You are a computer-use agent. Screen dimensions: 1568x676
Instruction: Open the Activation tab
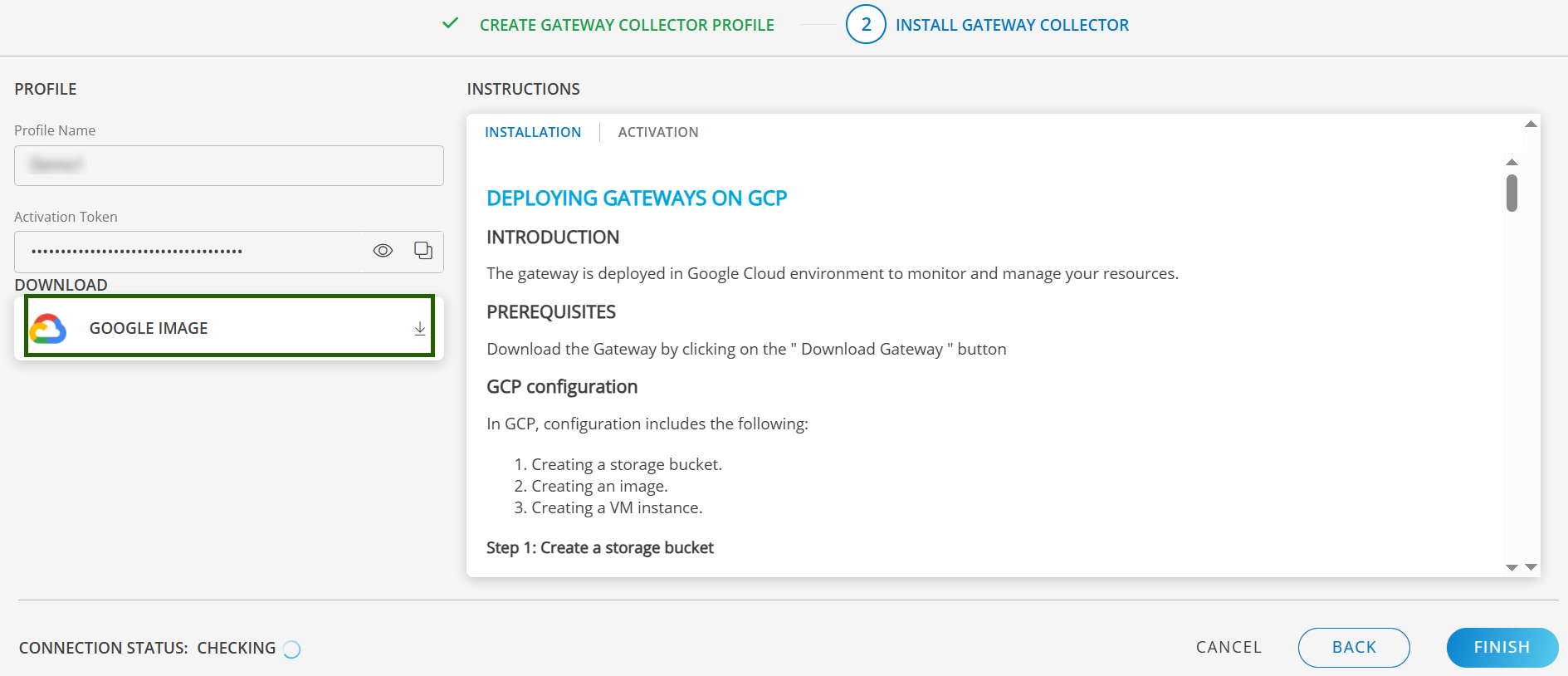pyautogui.click(x=658, y=132)
